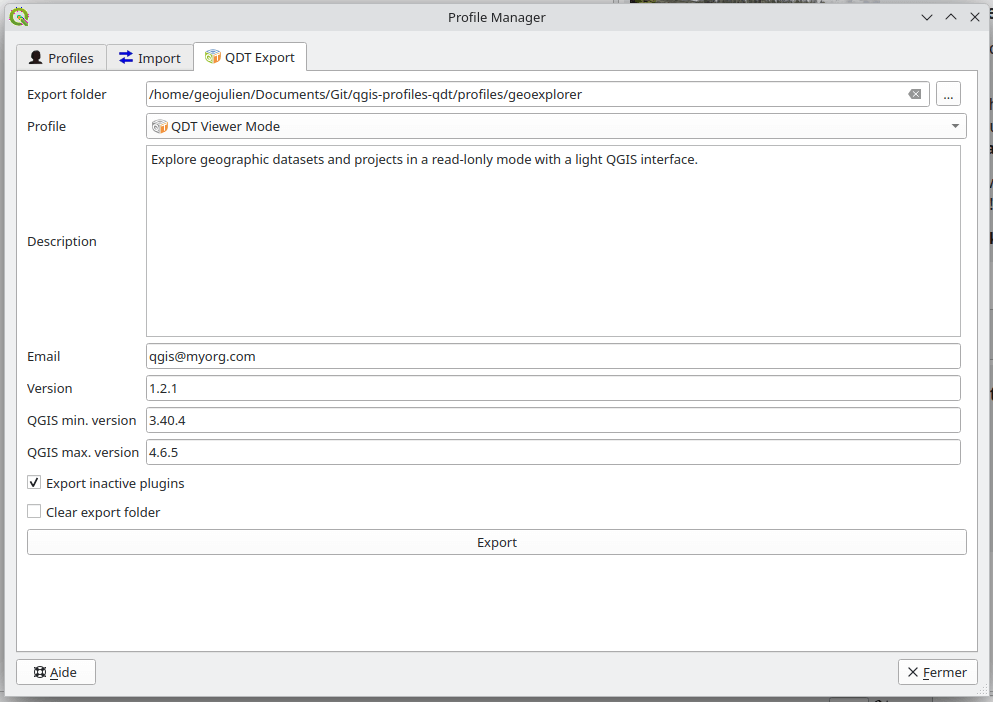This screenshot has width=993, height=702.
Task: Open the Profile selection dropdown
Action: [x=955, y=126]
